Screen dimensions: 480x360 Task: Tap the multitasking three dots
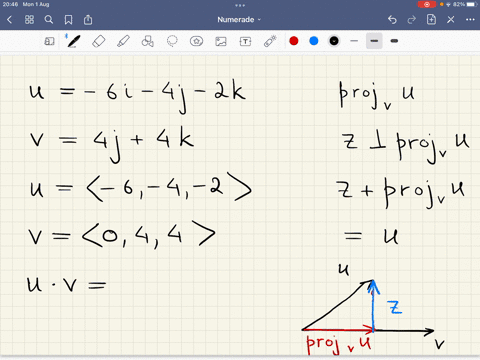[x=240, y=5]
